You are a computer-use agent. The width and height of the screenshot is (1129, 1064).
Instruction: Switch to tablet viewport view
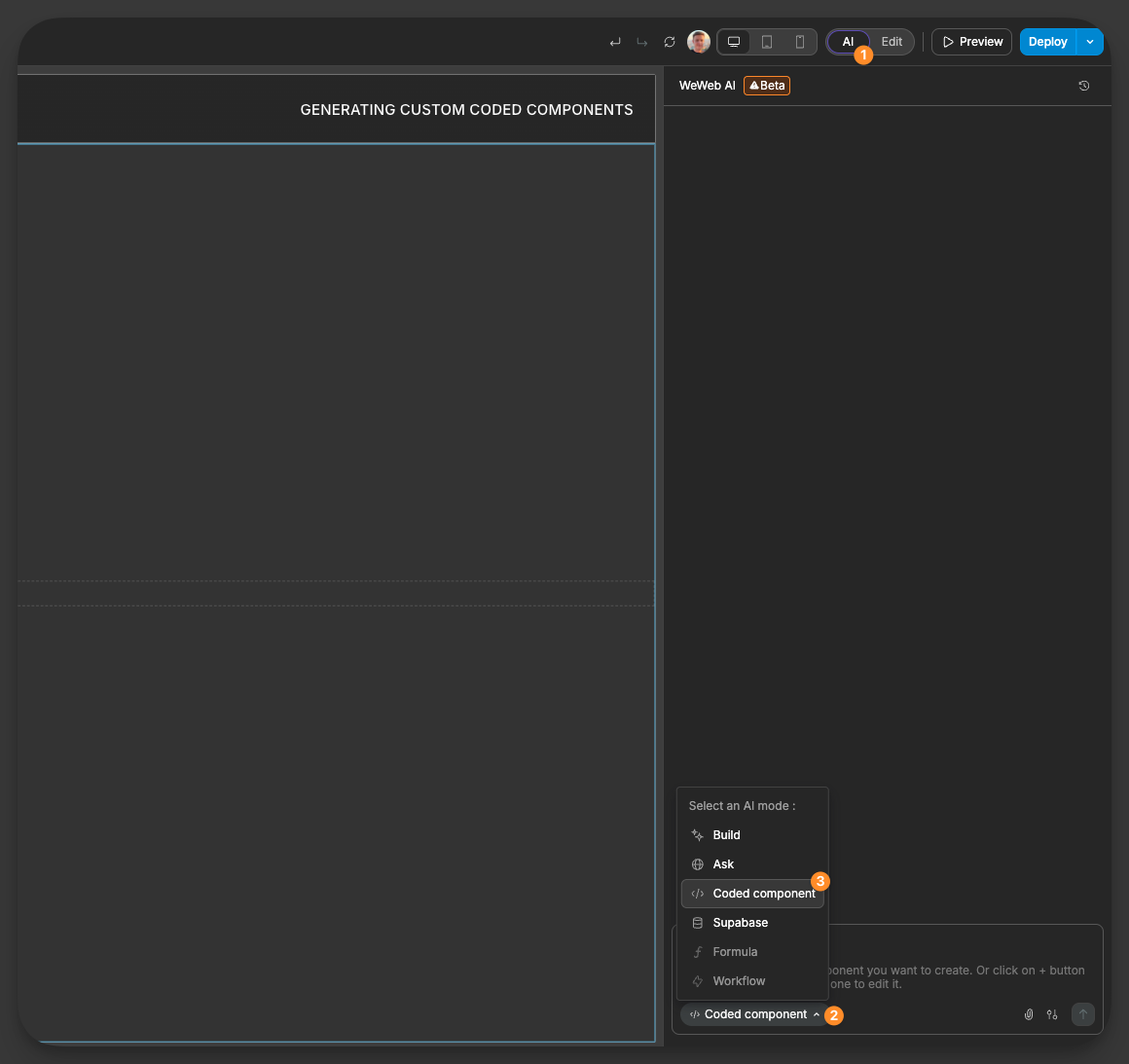[767, 42]
